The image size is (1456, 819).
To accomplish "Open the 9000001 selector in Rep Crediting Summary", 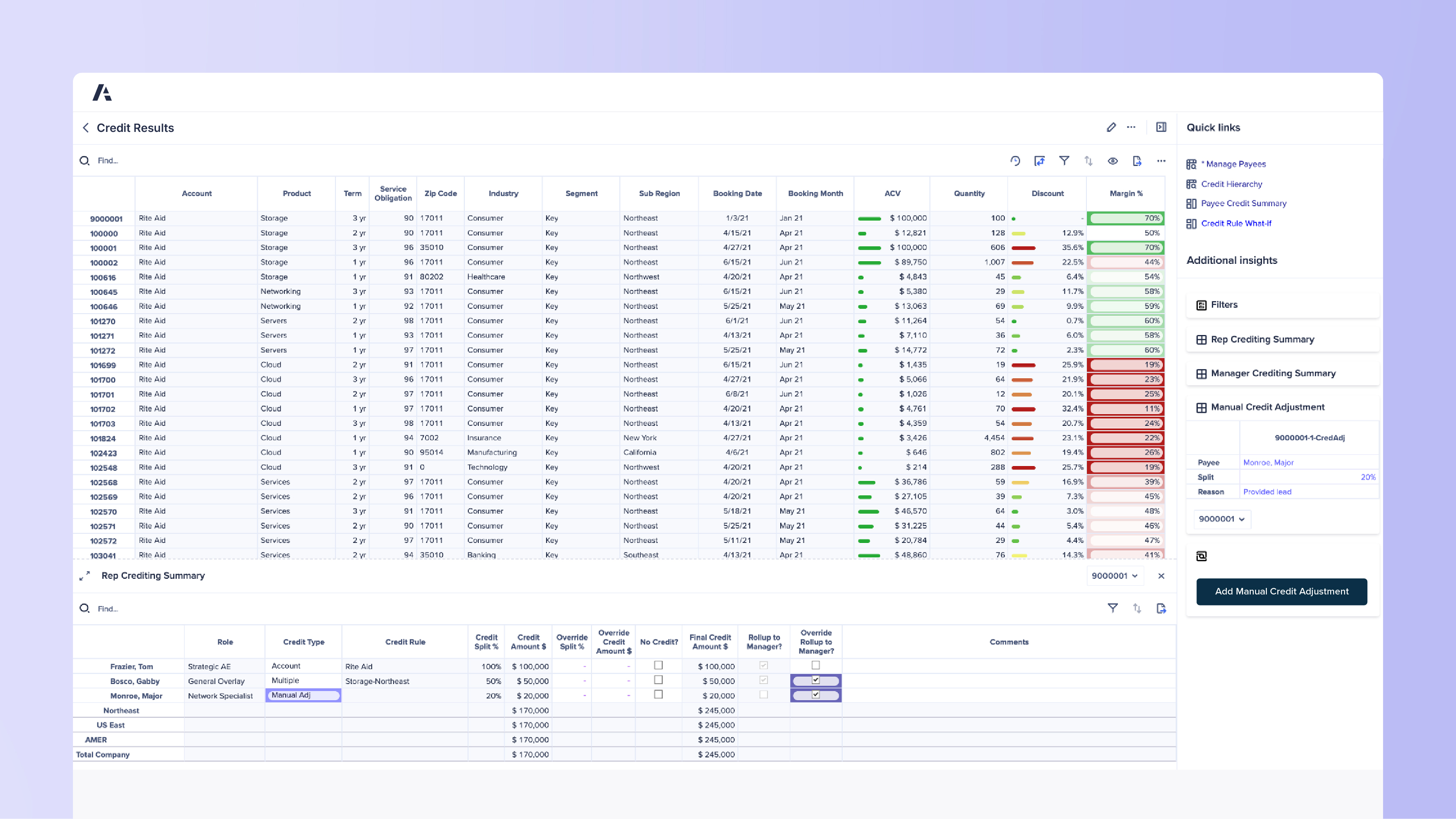I will 1114,576.
